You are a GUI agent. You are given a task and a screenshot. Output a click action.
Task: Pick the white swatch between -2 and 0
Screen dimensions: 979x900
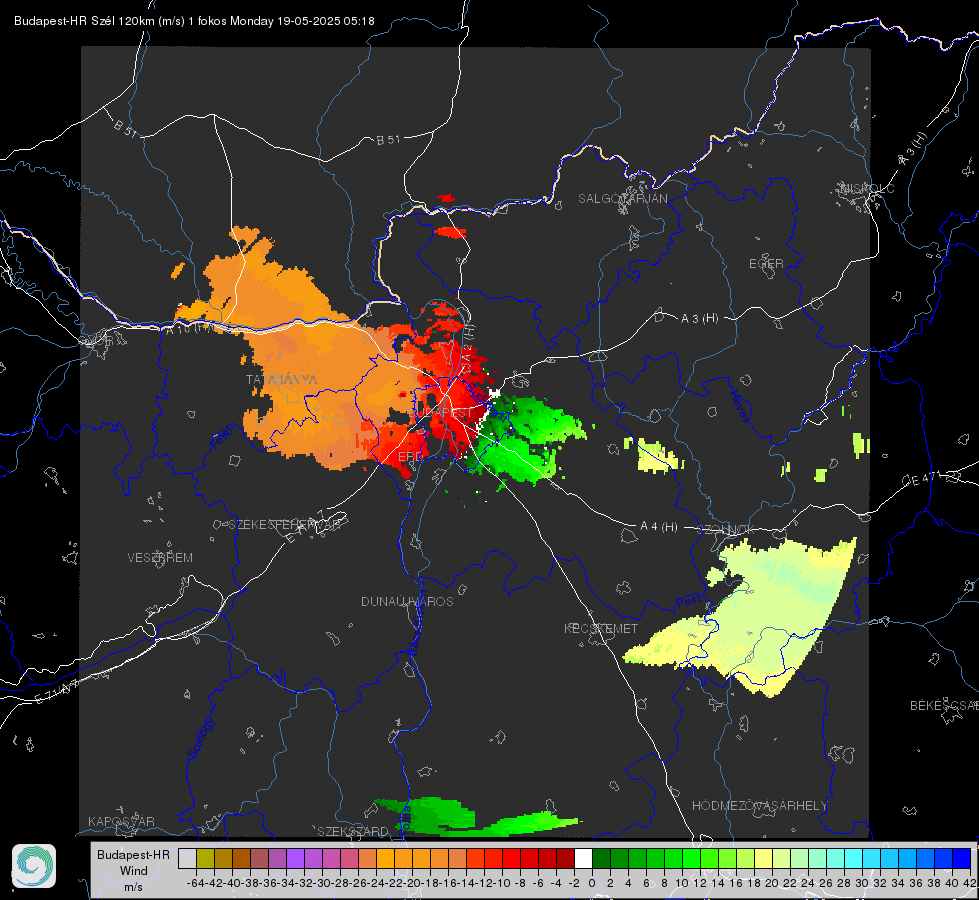point(583,858)
